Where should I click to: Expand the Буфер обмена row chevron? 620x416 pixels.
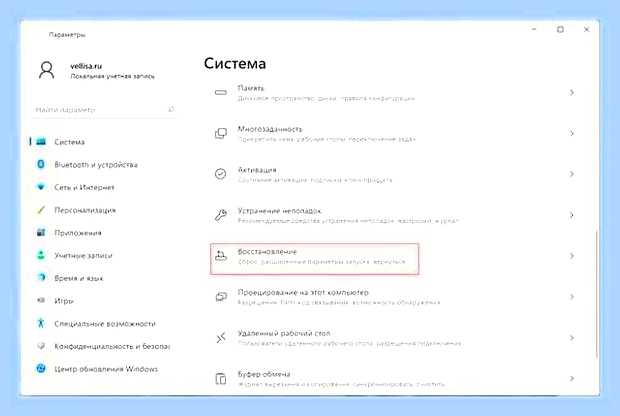(572, 378)
